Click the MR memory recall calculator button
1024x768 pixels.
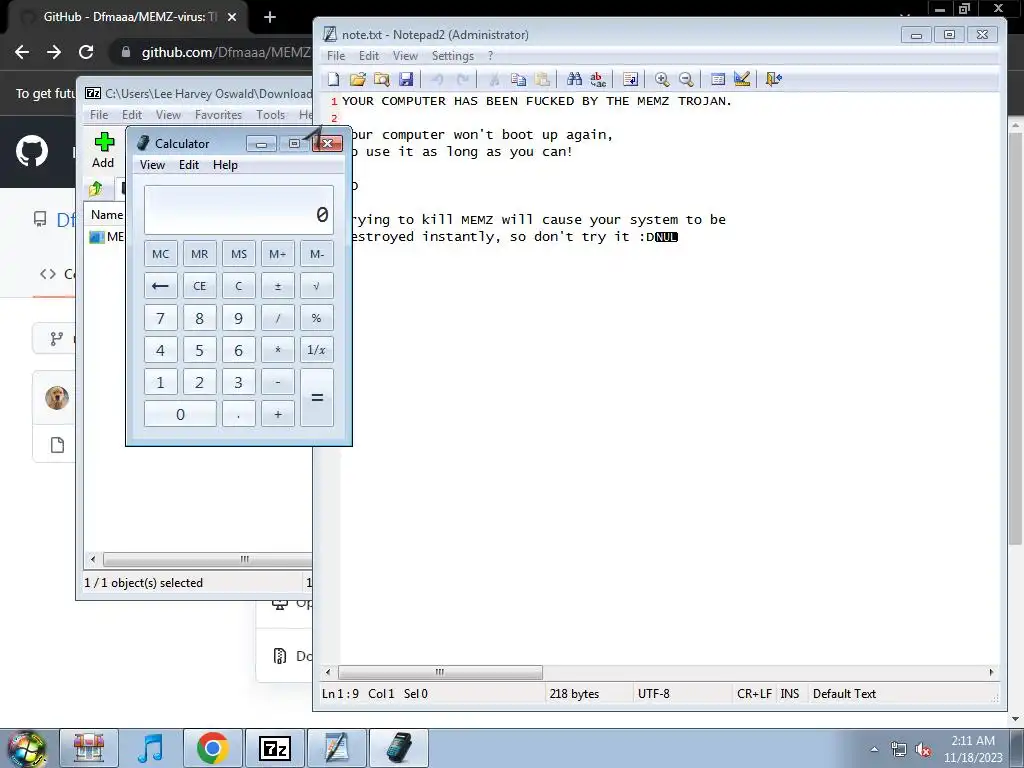(200, 254)
